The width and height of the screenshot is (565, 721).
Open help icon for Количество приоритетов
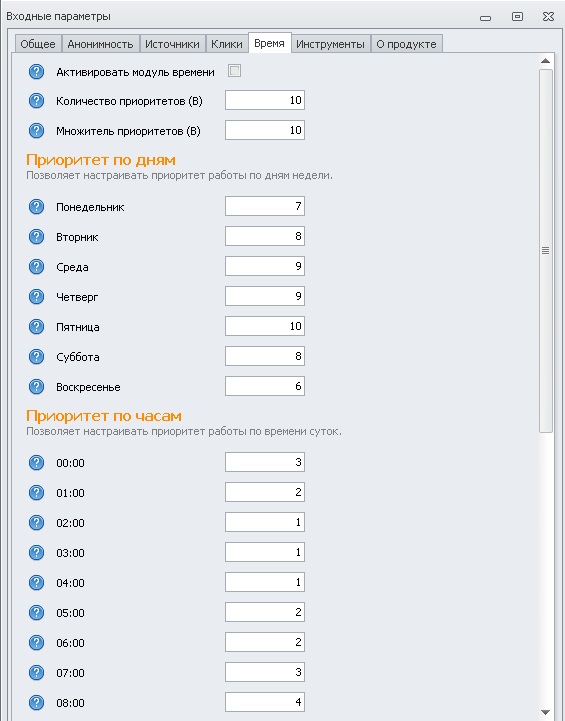coord(36,101)
